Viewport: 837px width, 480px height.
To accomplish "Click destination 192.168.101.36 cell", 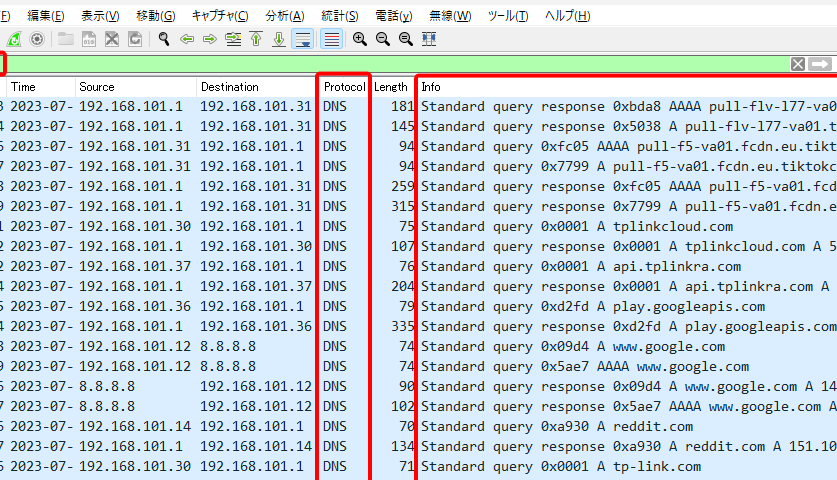I will 256,327.
